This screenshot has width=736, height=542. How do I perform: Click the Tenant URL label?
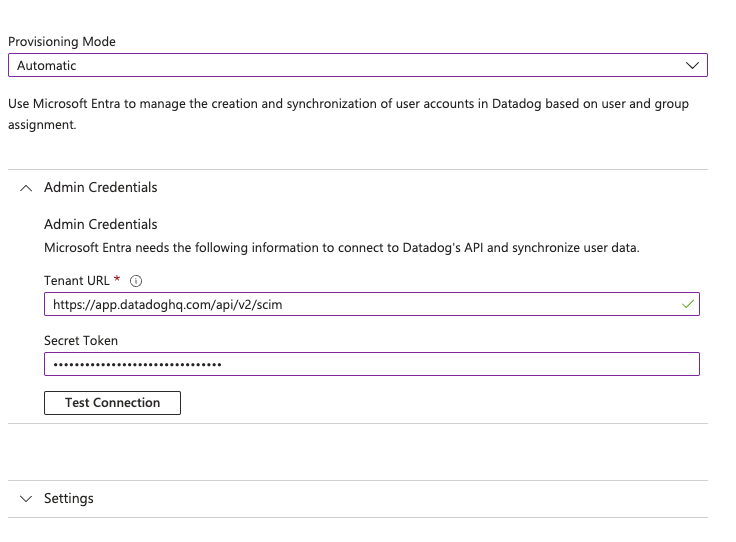(x=77, y=281)
